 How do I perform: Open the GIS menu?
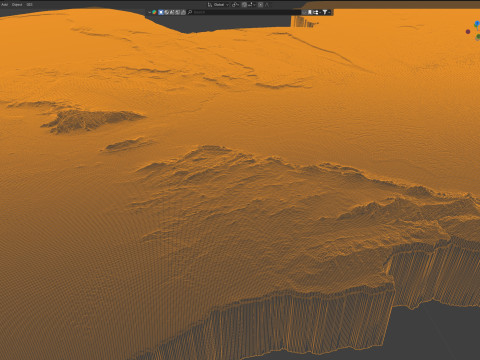tap(29, 5)
